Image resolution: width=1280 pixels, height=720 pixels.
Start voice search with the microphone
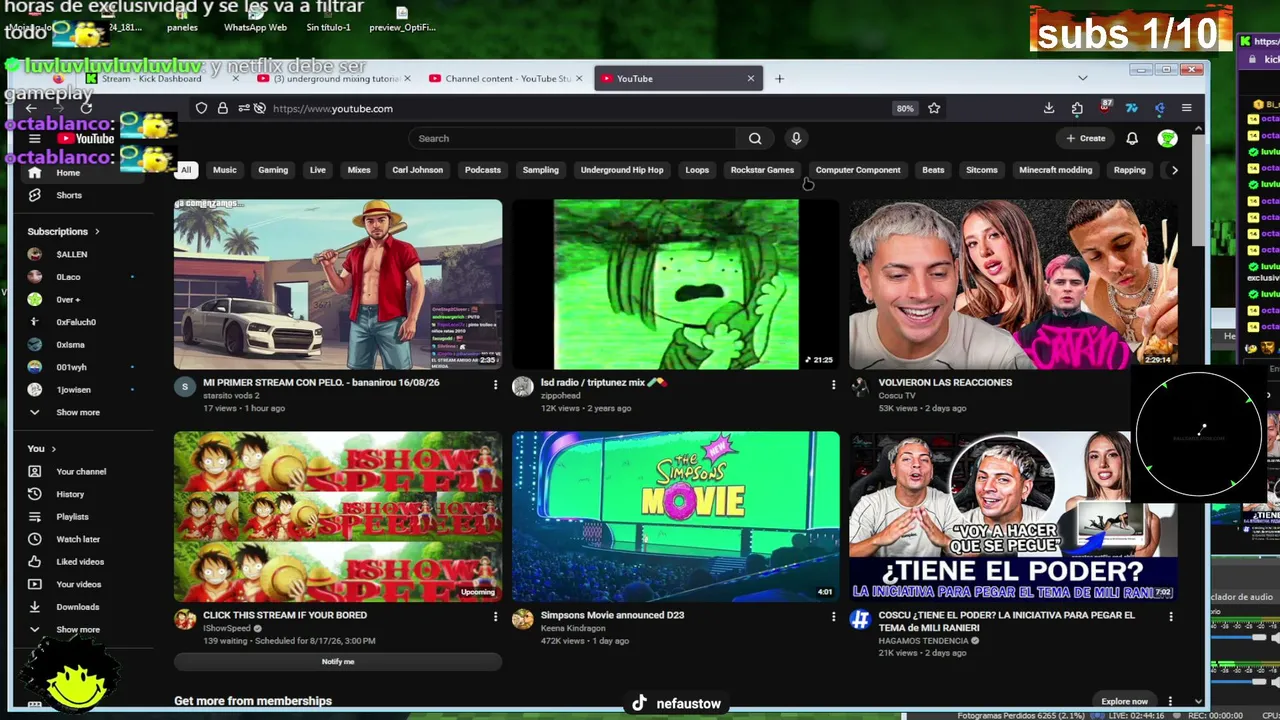(x=796, y=139)
